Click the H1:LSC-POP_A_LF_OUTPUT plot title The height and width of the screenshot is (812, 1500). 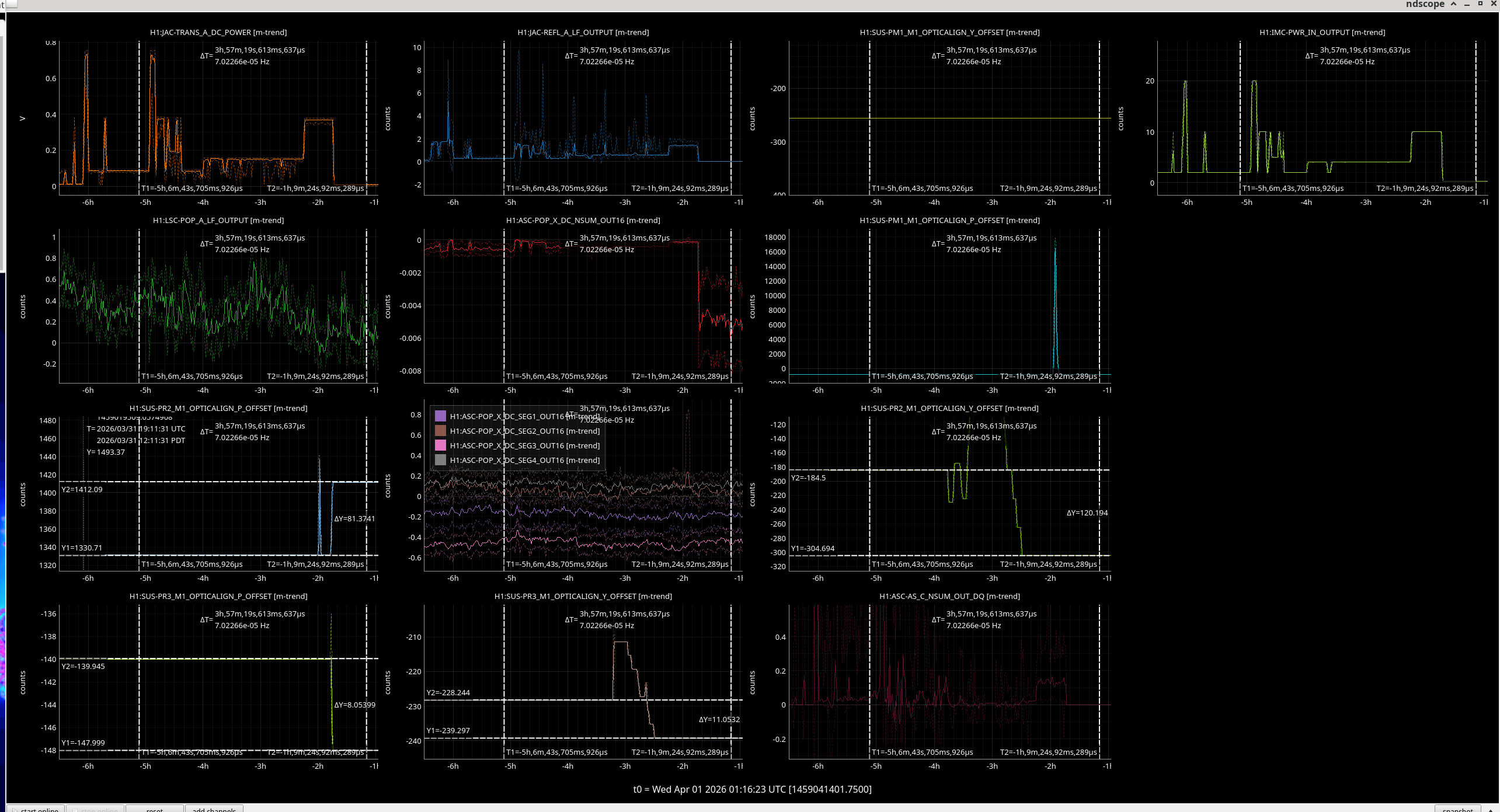click(218, 221)
